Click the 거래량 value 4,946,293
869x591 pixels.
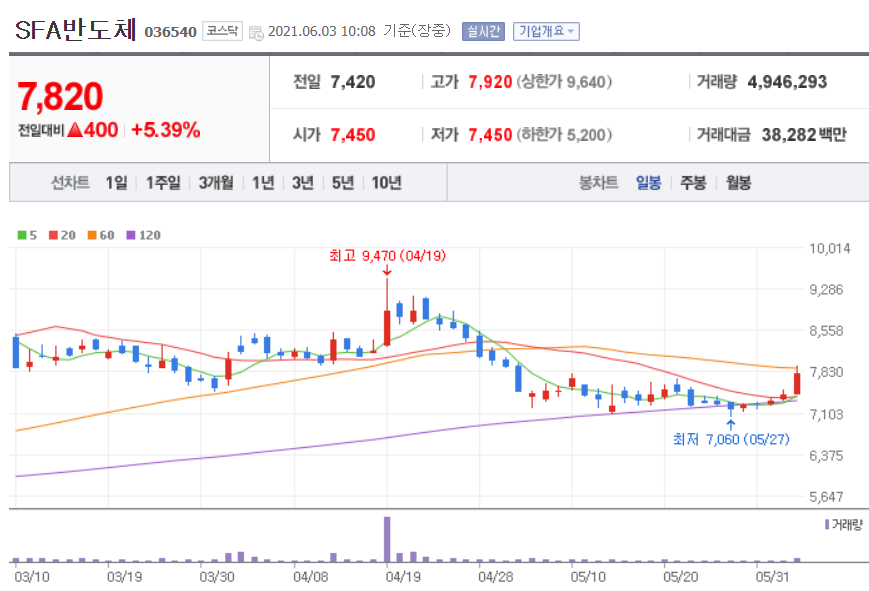787,82
